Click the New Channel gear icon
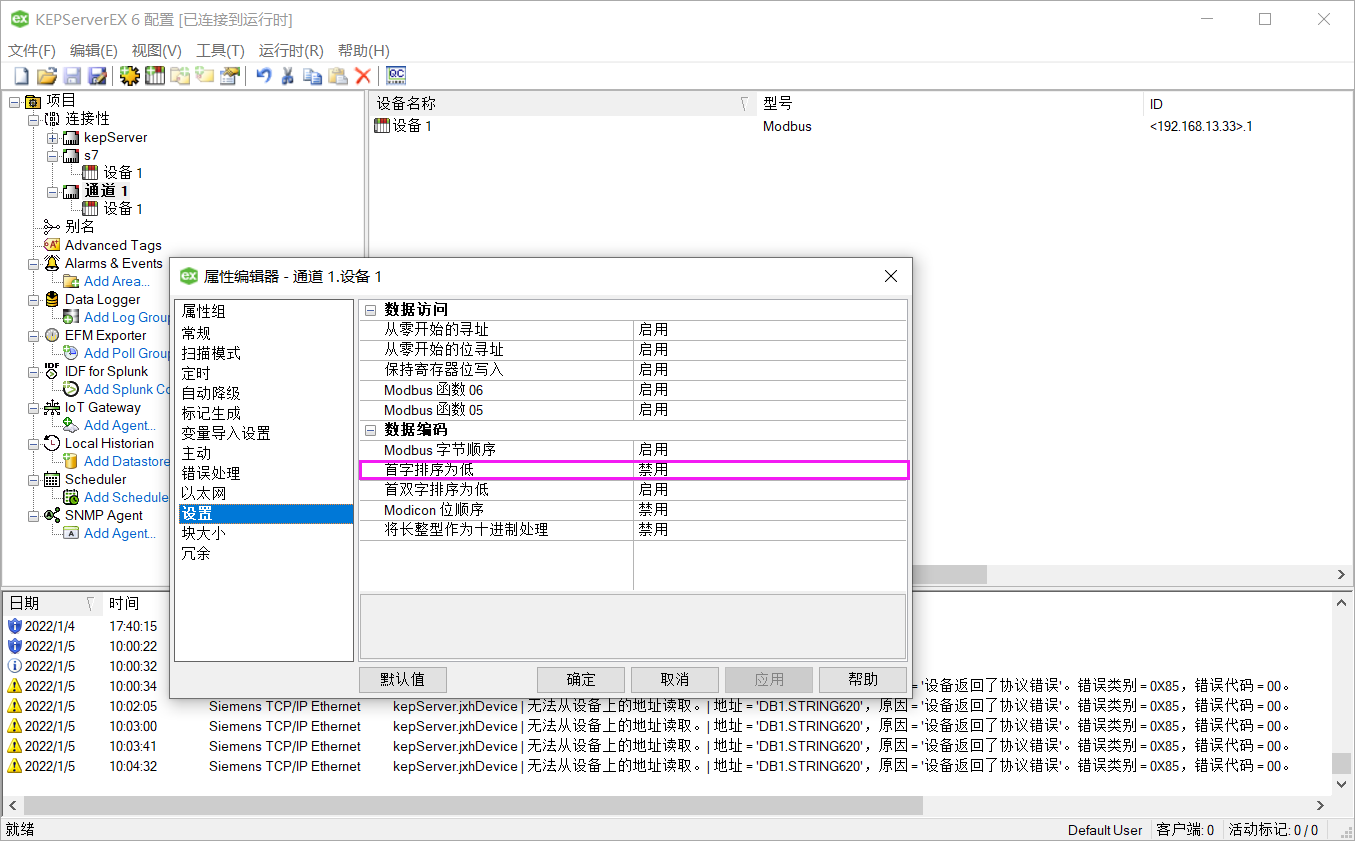This screenshot has height=841, width=1355. 129,75
